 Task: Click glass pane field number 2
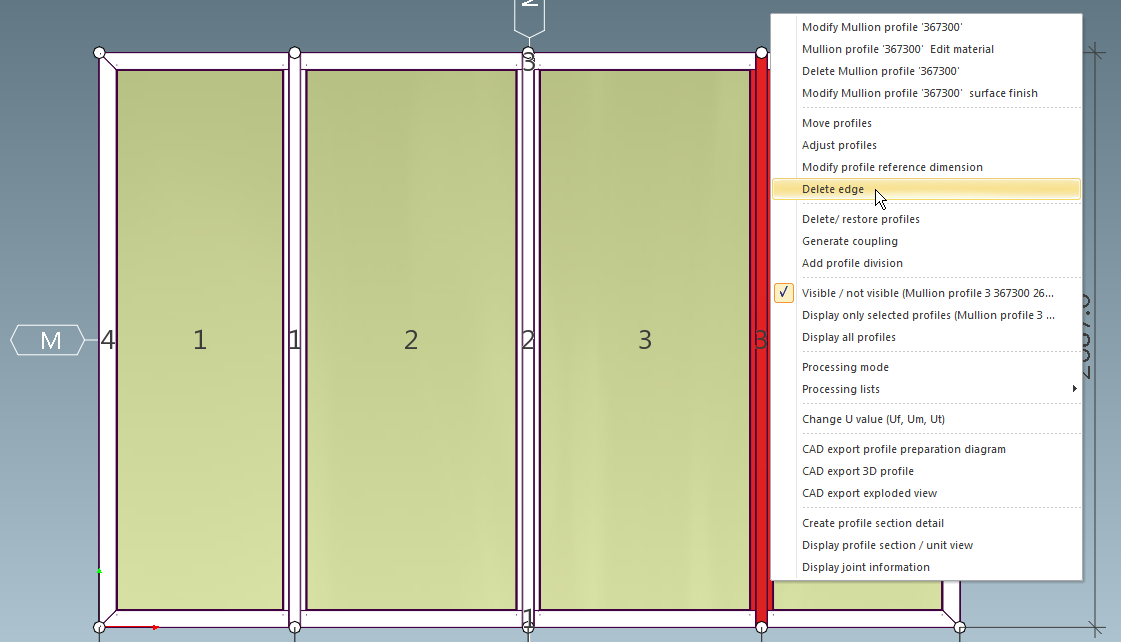pyautogui.click(x=410, y=340)
